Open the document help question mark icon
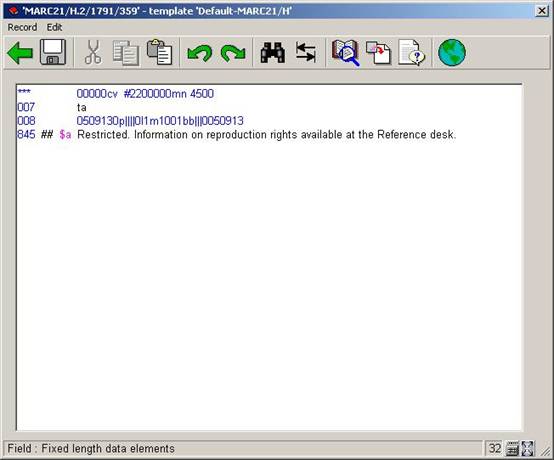Image resolution: width=554 pixels, height=460 pixels. point(412,53)
